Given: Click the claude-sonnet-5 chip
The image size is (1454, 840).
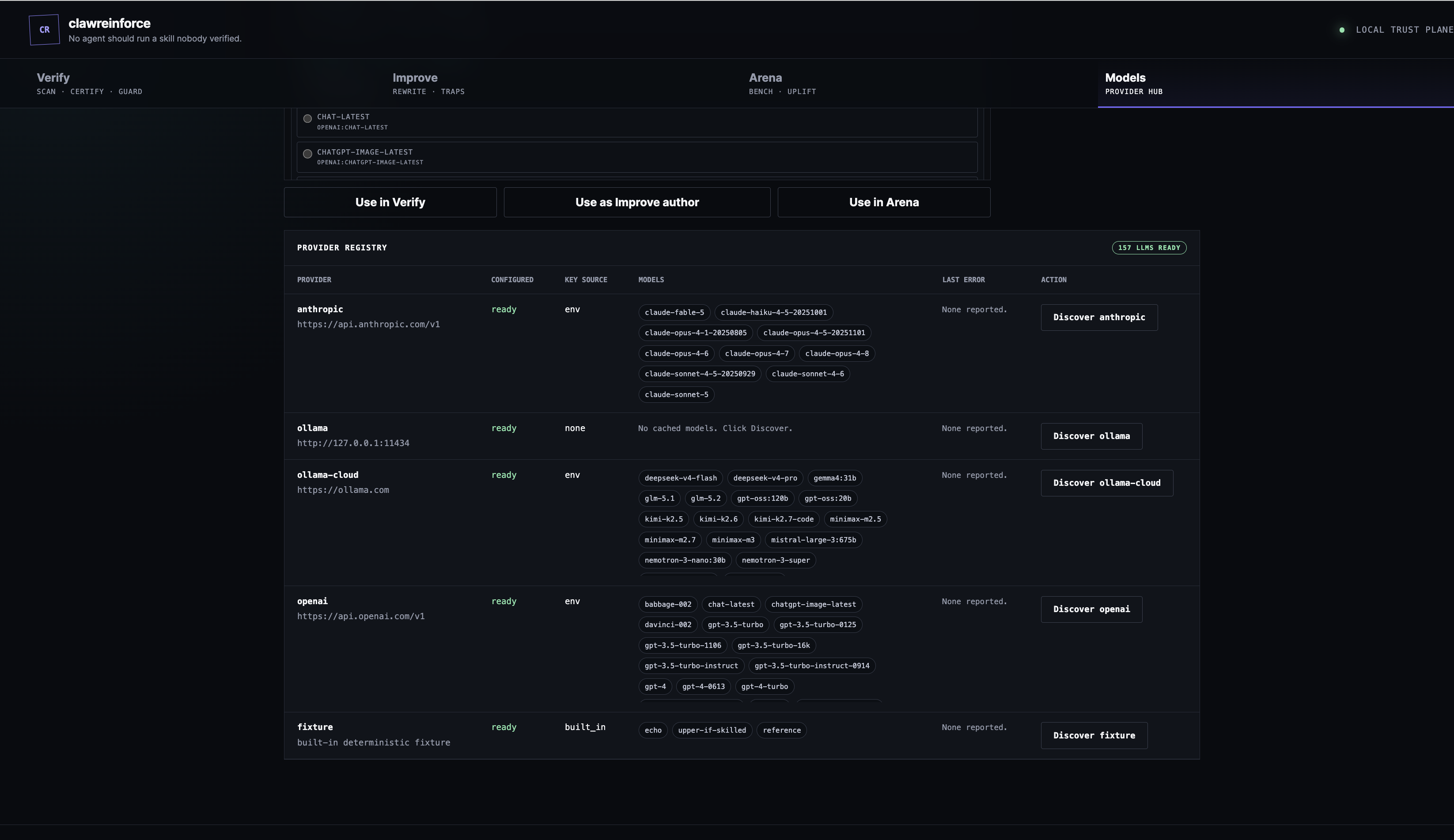Looking at the screenshot, I should click(676, 395).
